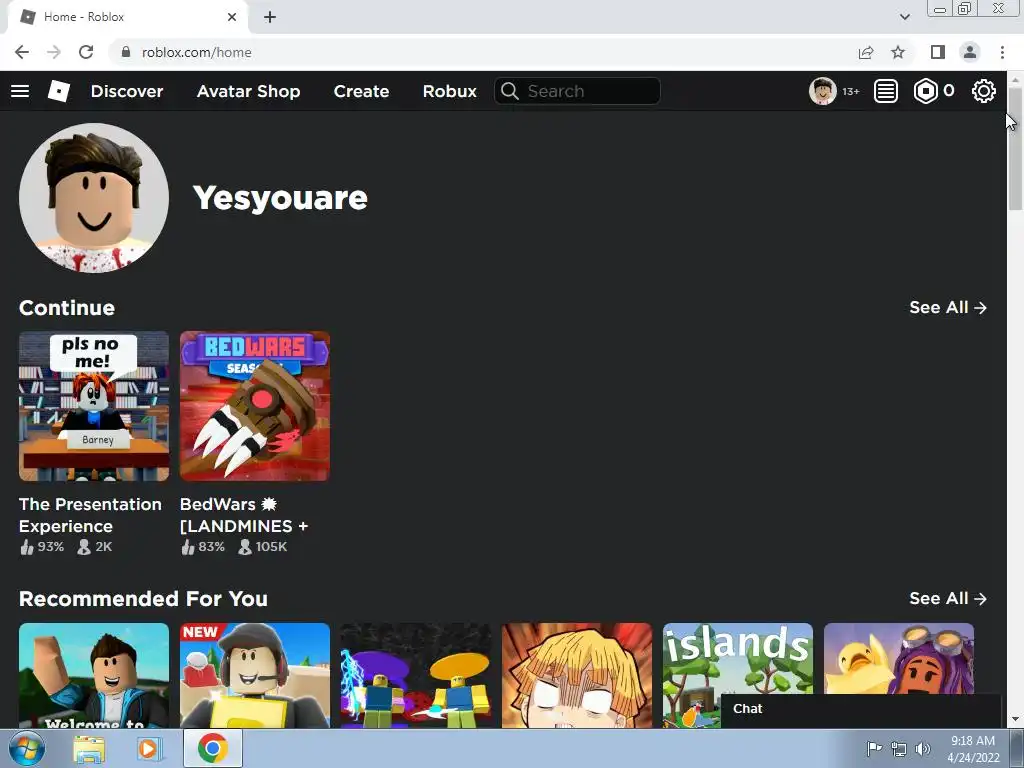Open the duck and goggles game thumbnail
Screen dimensions: 1024x768
tap(899, 658)
